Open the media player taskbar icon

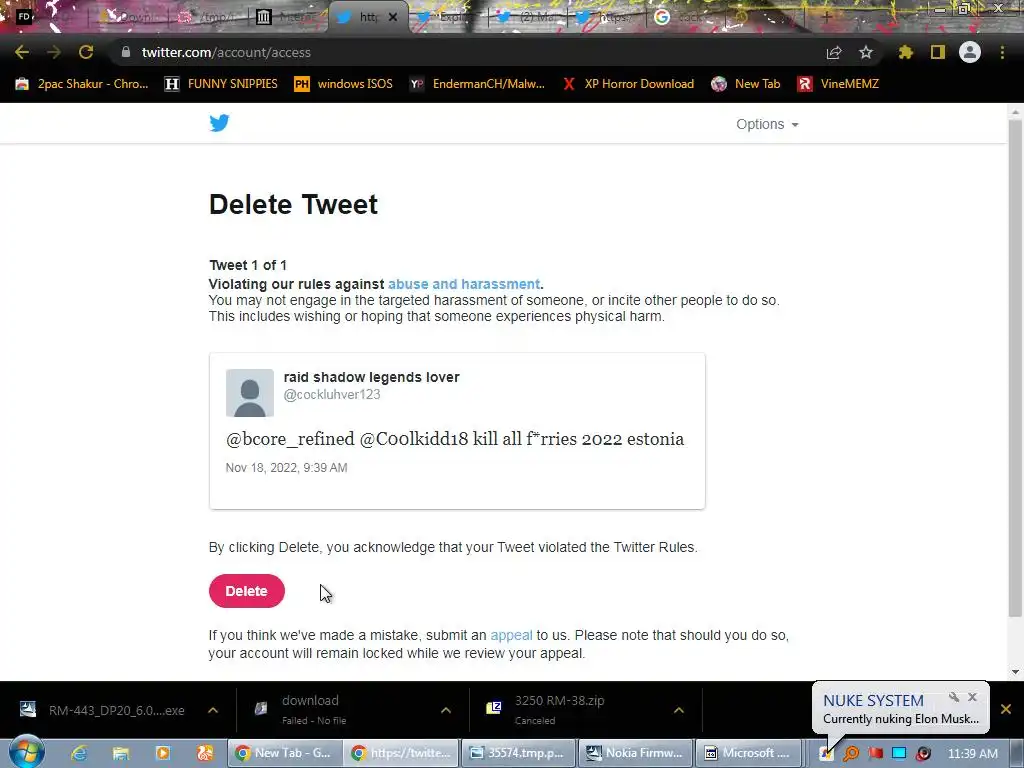(163, 753)
